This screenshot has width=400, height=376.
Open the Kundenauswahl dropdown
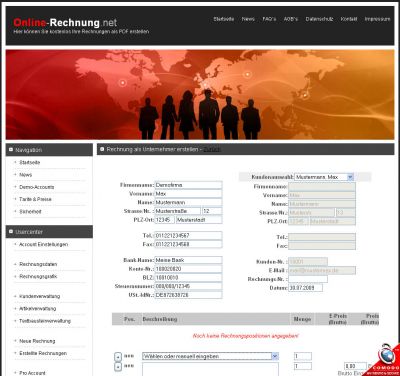pyautogui.click(x=324, y=177)
